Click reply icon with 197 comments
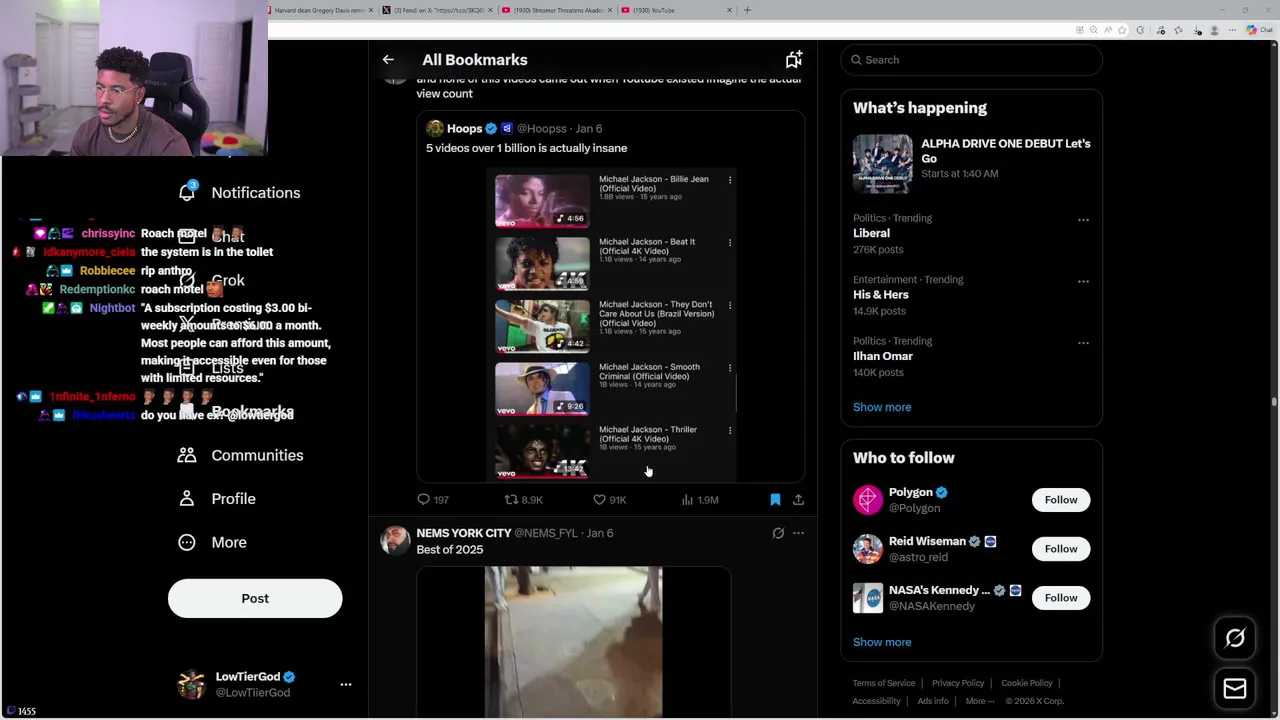The height and width of the screenshot is (720, 1280). [x=423, y=499]
